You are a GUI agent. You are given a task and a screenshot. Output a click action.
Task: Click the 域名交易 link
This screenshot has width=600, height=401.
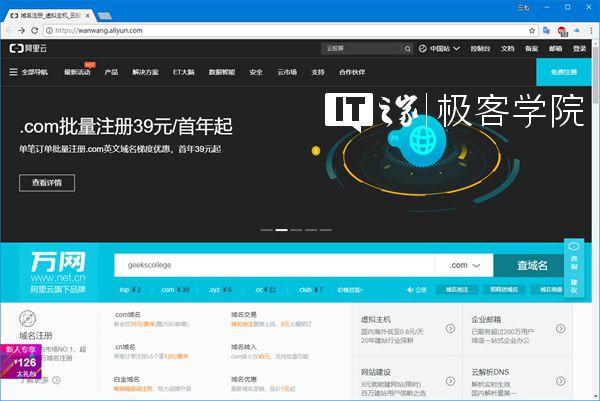[x=243, y=315]
